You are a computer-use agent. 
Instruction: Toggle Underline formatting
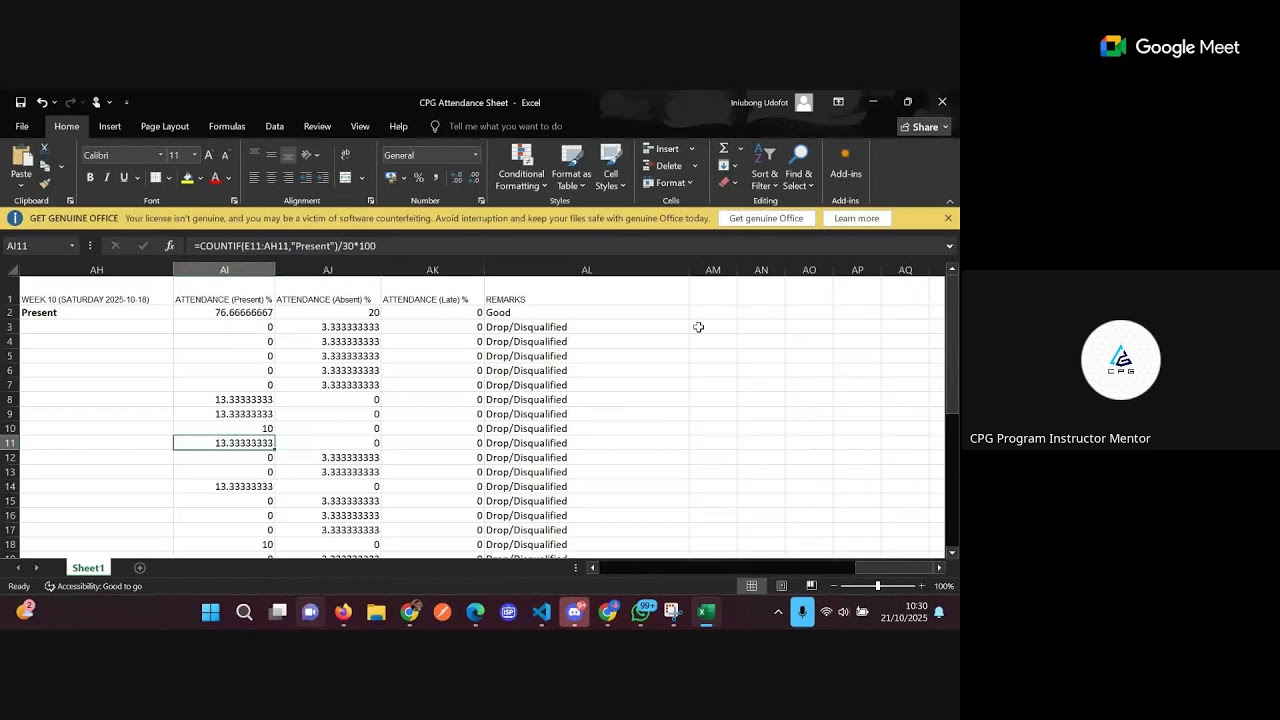124,178
